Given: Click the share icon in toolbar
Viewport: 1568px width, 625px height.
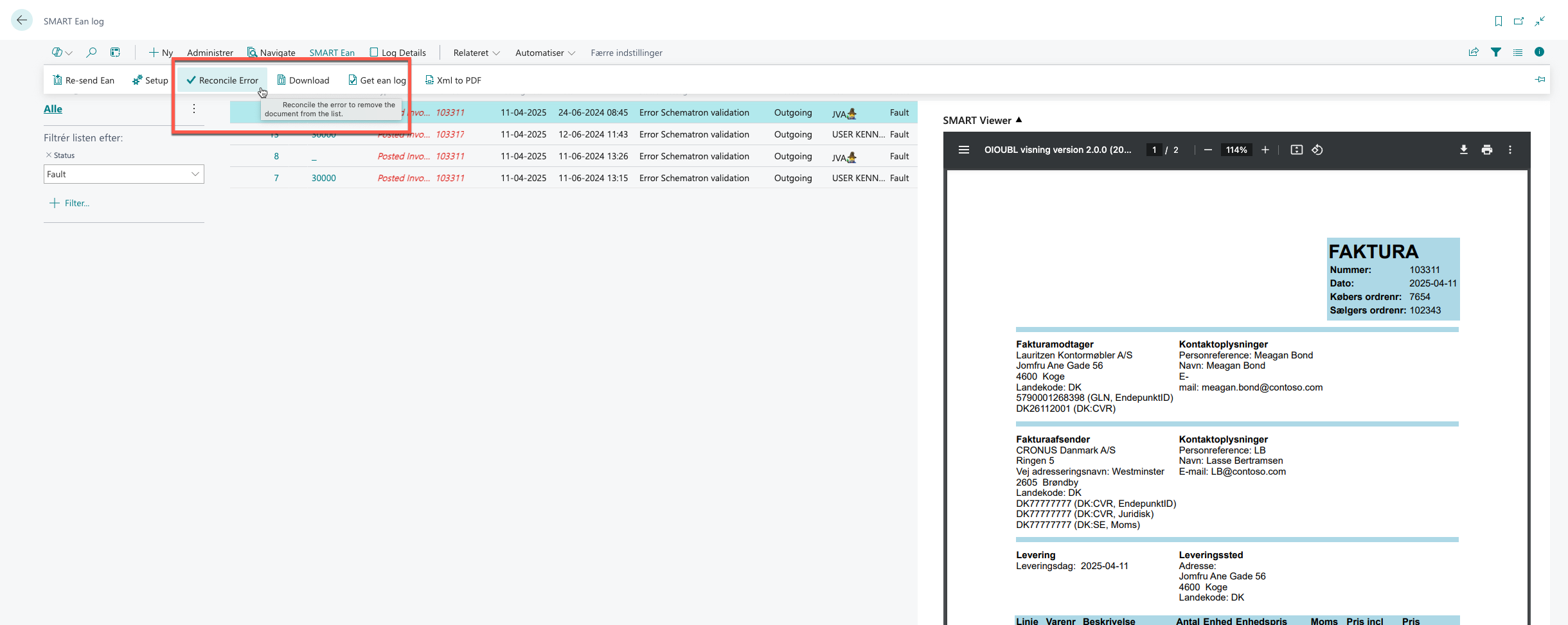Looking at the screenshot, I should point(1474,53).
